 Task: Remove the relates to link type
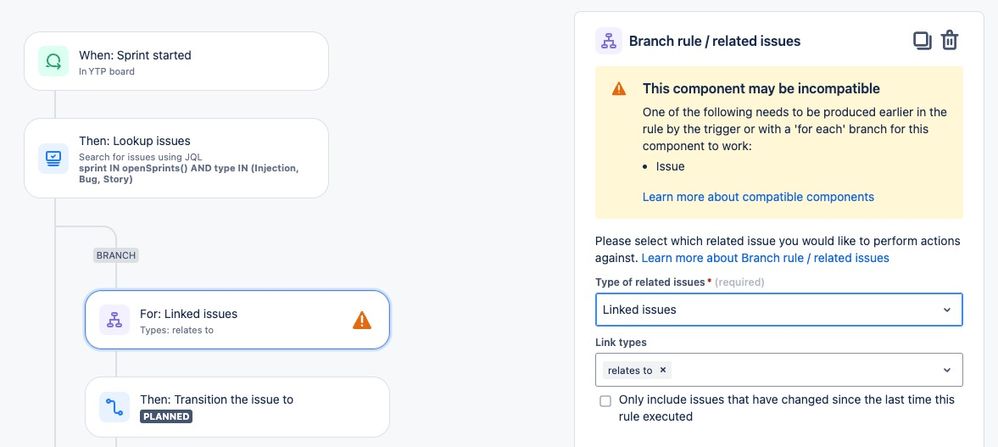[x=662, y=370]
